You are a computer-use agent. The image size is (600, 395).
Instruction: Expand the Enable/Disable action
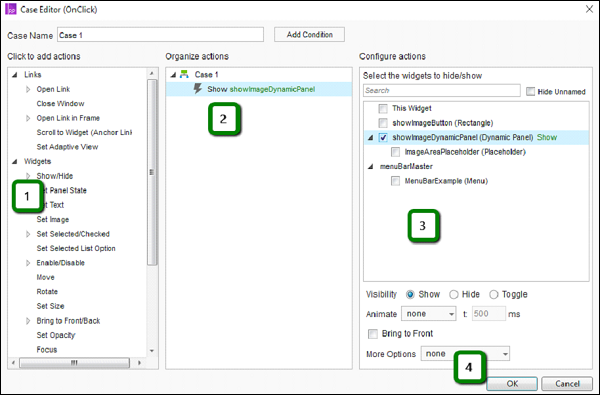click(28, 263)
